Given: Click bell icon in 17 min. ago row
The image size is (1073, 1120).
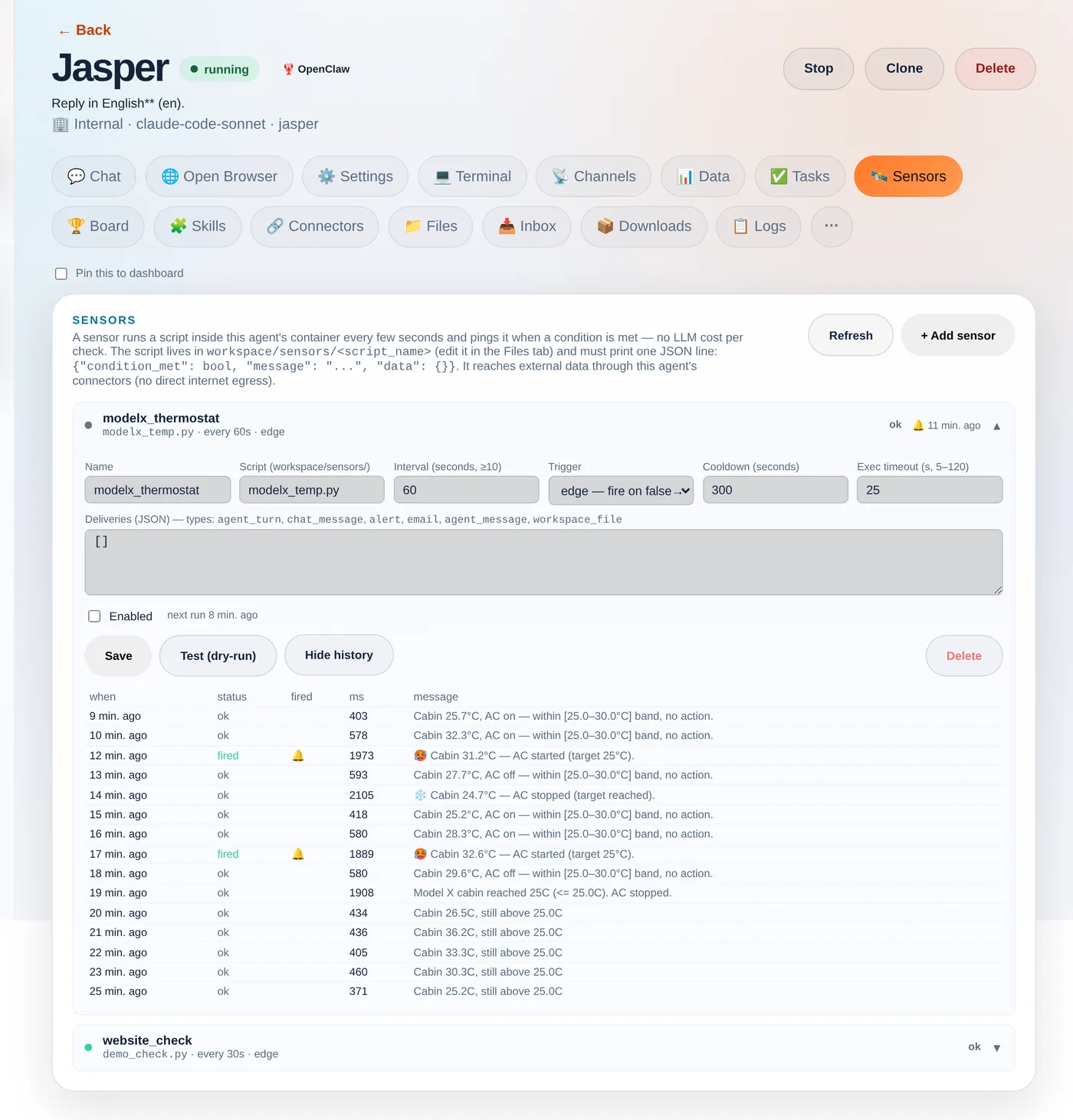Looking at the screenshot, I should [298, 854].
